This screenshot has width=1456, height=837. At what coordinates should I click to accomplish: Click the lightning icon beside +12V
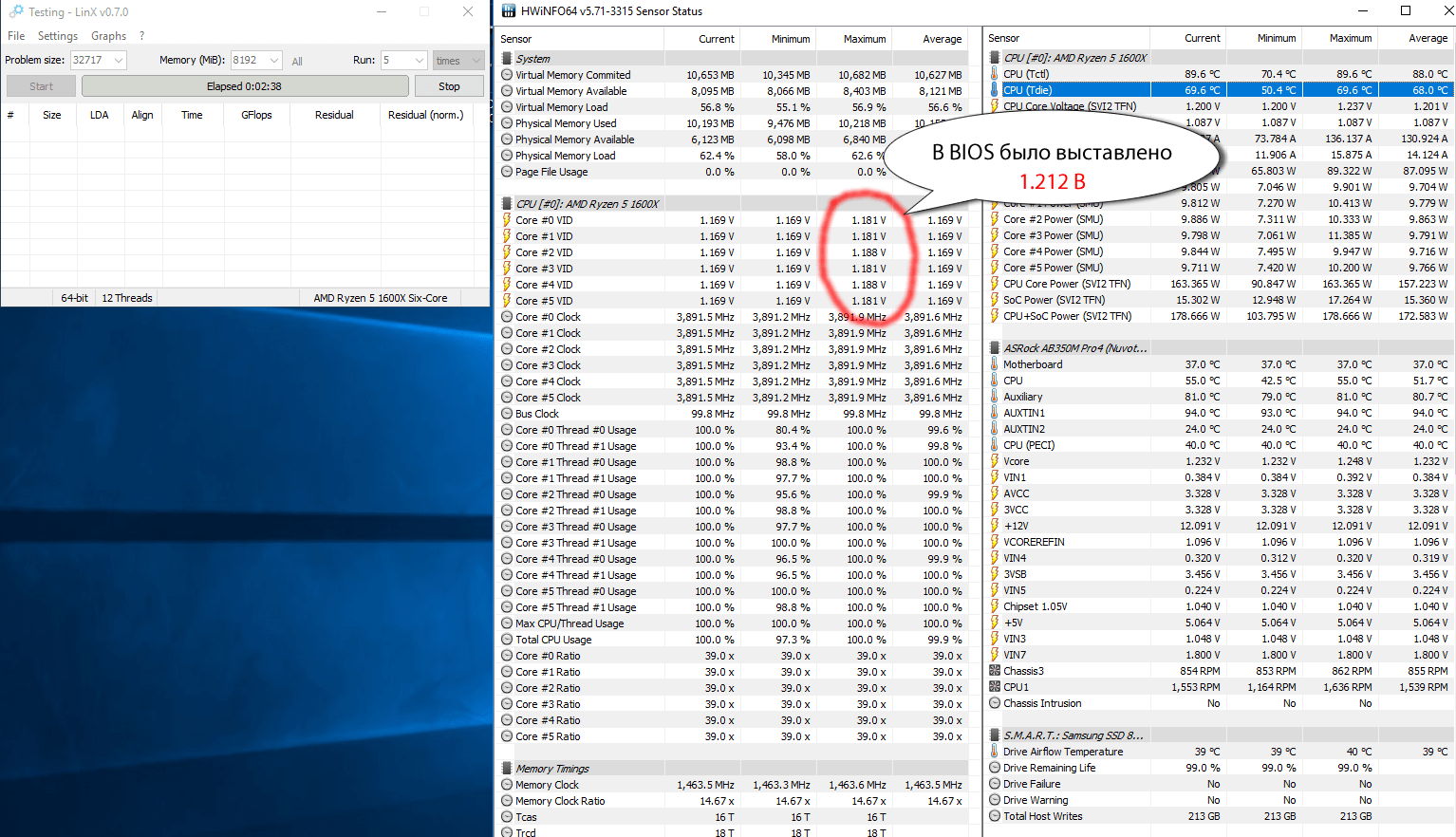tap(995, 526)
